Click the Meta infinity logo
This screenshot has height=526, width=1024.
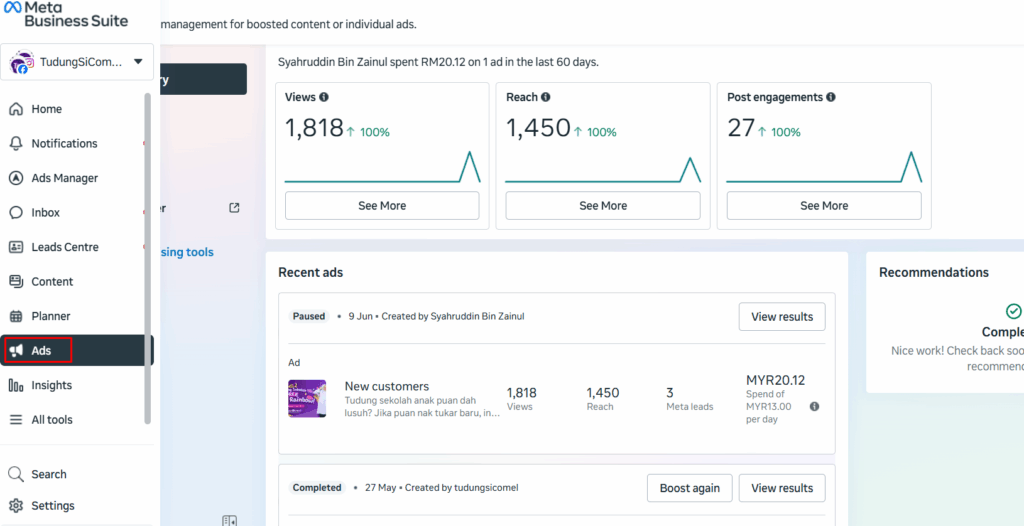click(12, 7)
